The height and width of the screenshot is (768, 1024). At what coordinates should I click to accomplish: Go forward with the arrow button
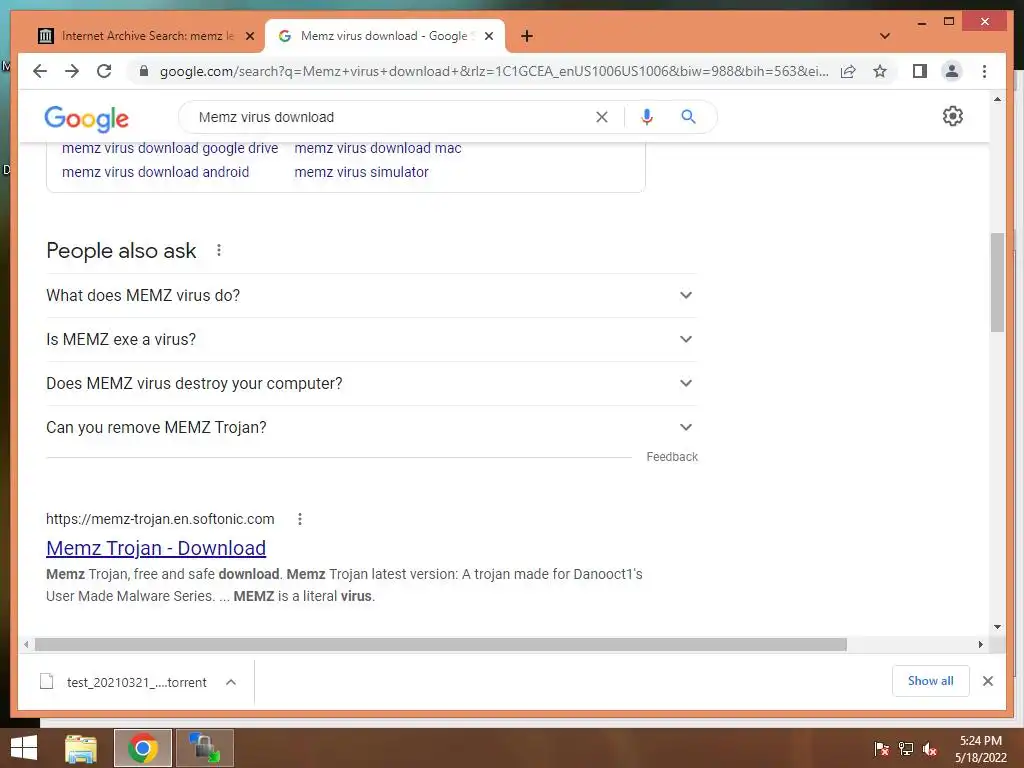(x=72, y=71)
